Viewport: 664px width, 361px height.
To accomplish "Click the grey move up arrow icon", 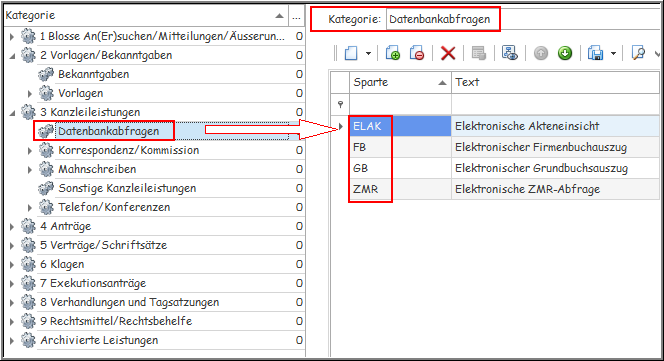I will coord(541,53).
